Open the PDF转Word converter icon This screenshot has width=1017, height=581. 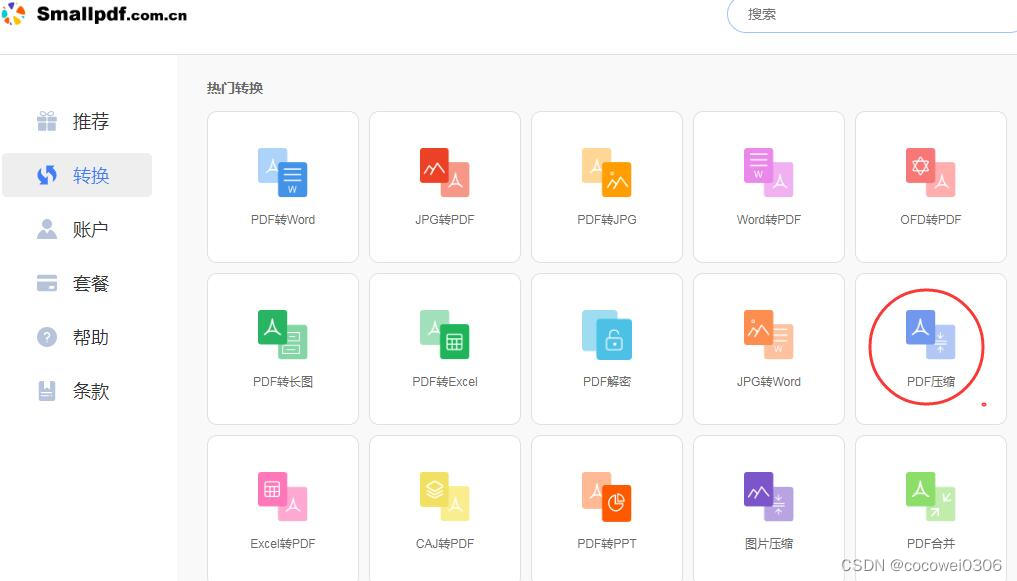pos(283,172)
